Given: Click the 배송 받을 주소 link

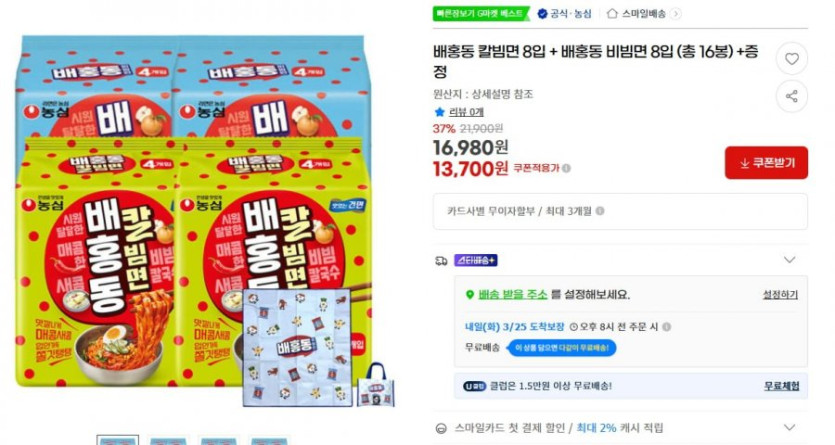Looking at the screenshot, I should coord(513,294).
